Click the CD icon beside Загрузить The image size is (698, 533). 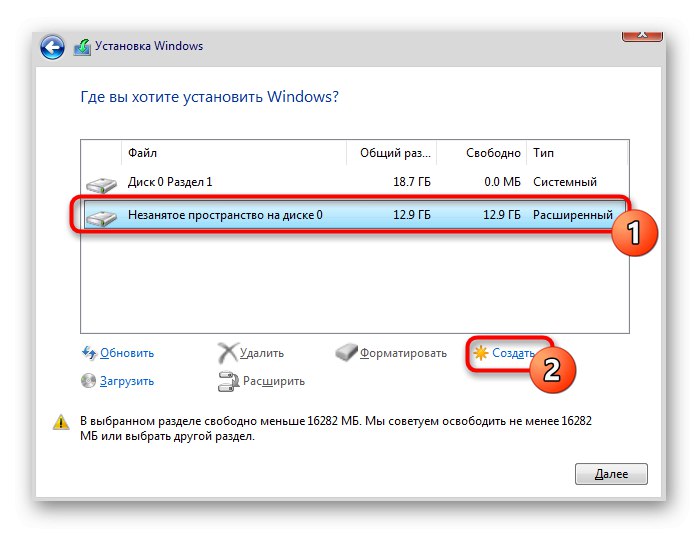[x=88, y=381]
